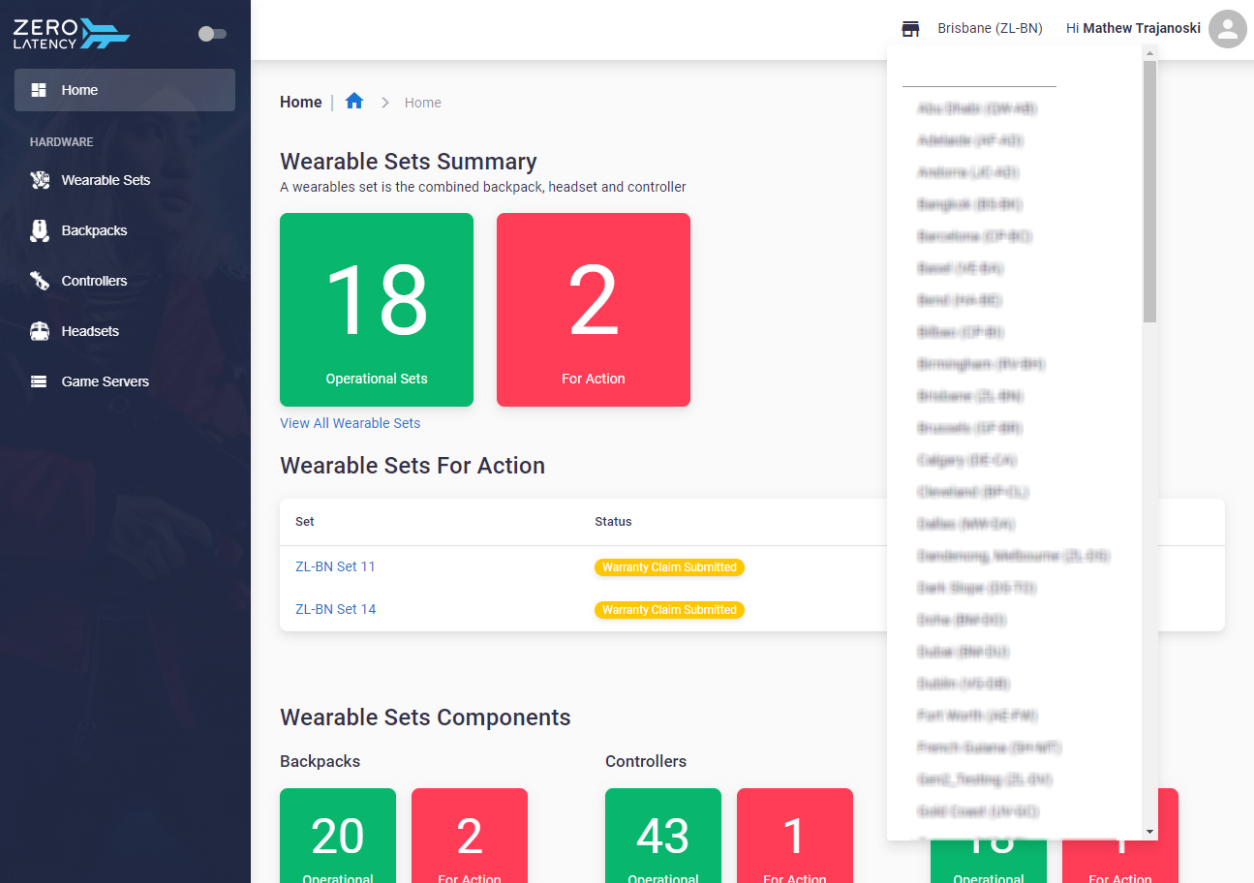Click the store icon beside Brisbane (ZL-BN)
The image size is (1254, 883).
pyautogui.click(x=910, y=28)
